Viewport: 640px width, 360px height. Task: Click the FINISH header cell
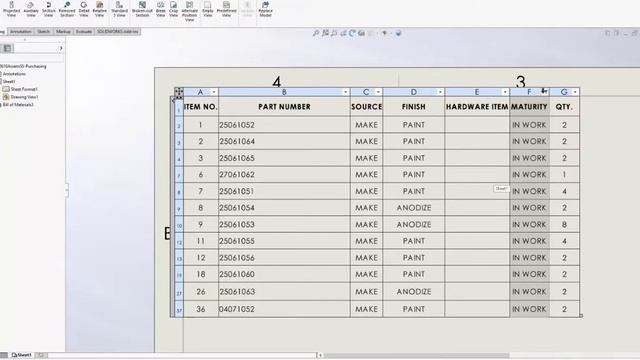pos(413,107)
